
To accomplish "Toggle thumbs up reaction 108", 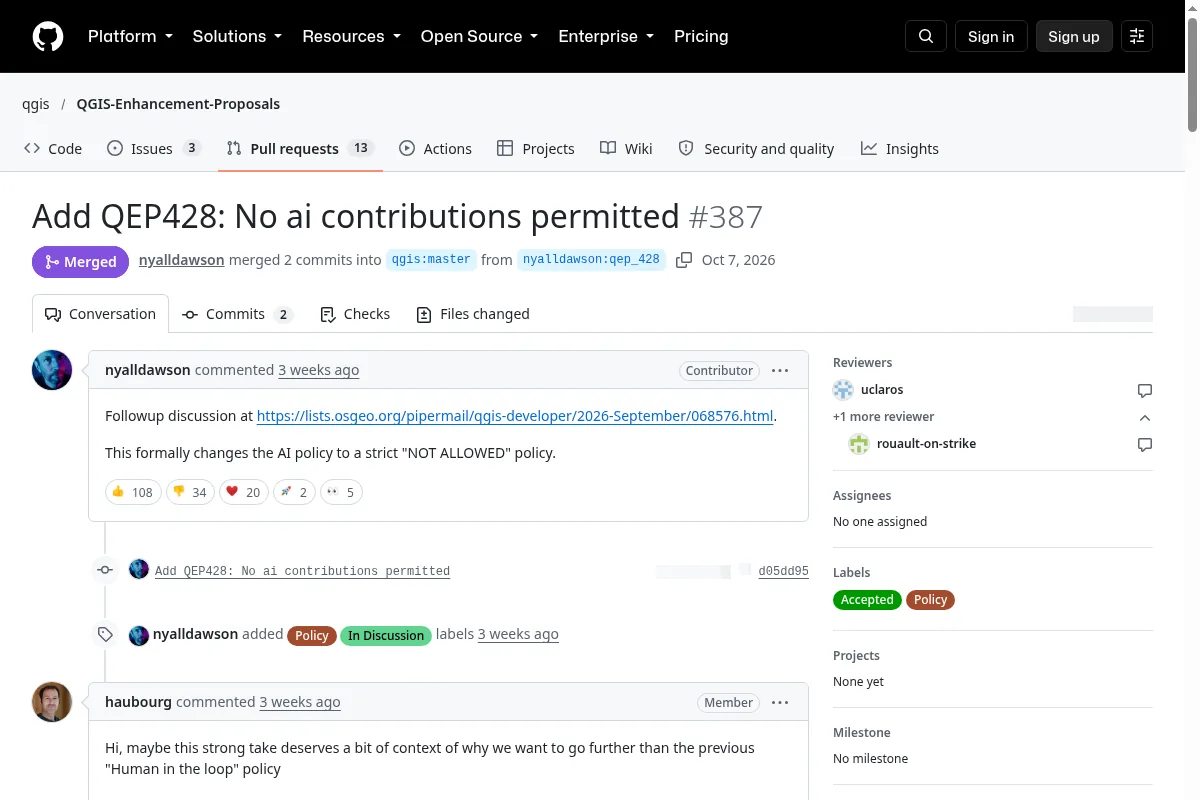I will (x=133, y=492).
